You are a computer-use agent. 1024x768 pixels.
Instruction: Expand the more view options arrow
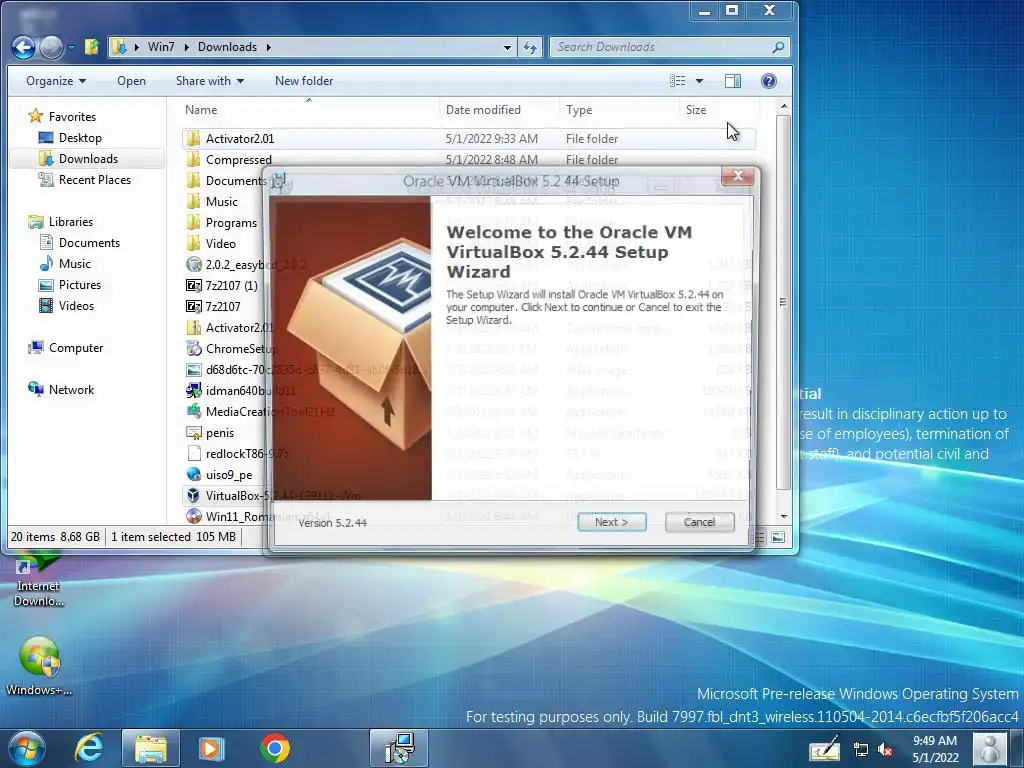click(x=699, y=81)
